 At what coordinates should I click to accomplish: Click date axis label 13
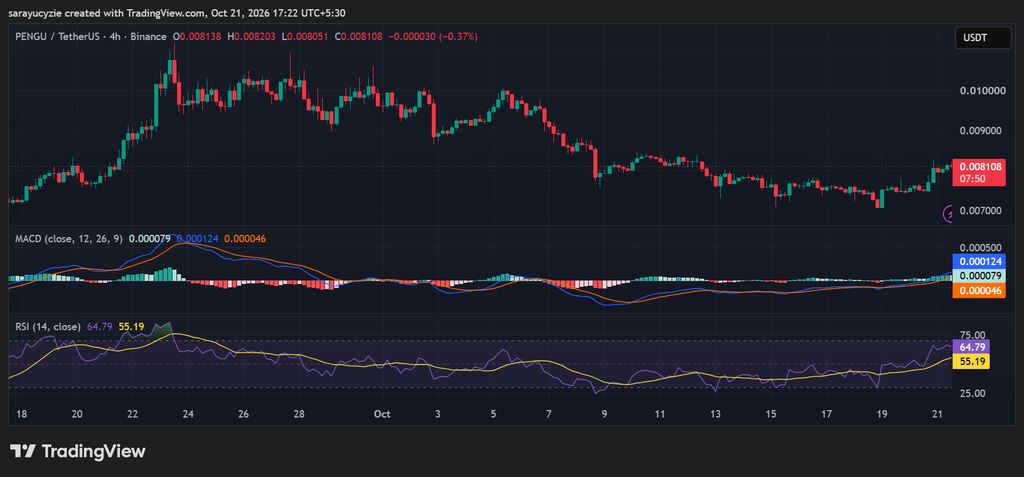coord(716,414)
